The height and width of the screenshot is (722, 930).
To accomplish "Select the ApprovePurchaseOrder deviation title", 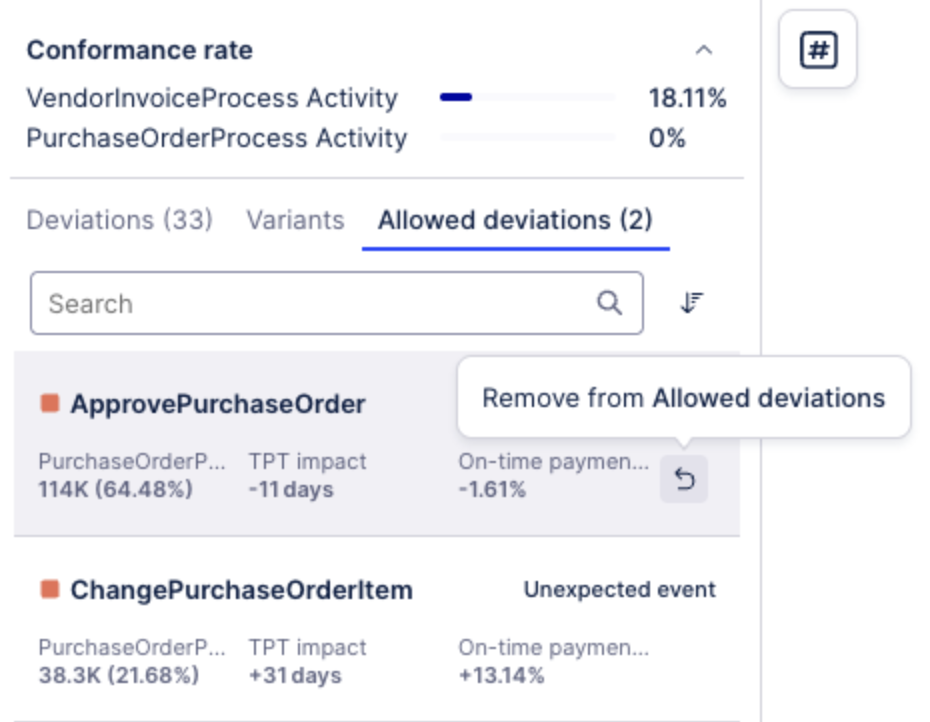I will tap(217, 404).
